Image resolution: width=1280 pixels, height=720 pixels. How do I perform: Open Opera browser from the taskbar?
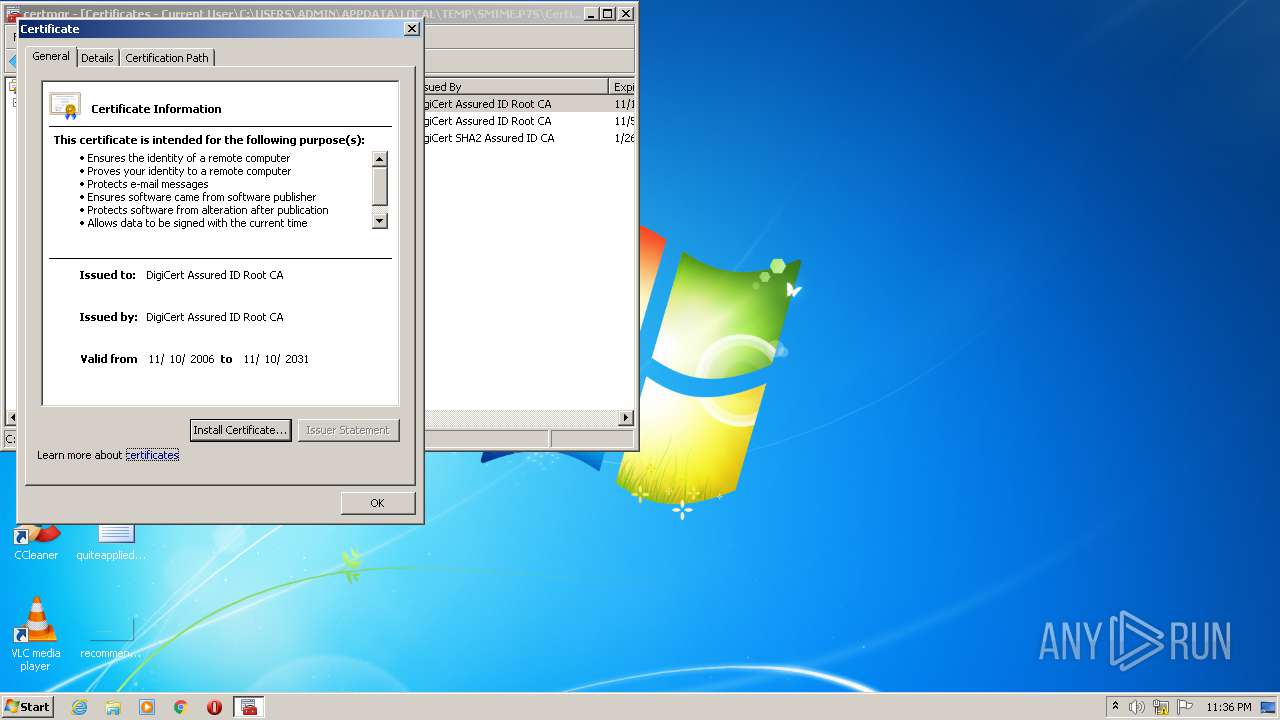214,707
